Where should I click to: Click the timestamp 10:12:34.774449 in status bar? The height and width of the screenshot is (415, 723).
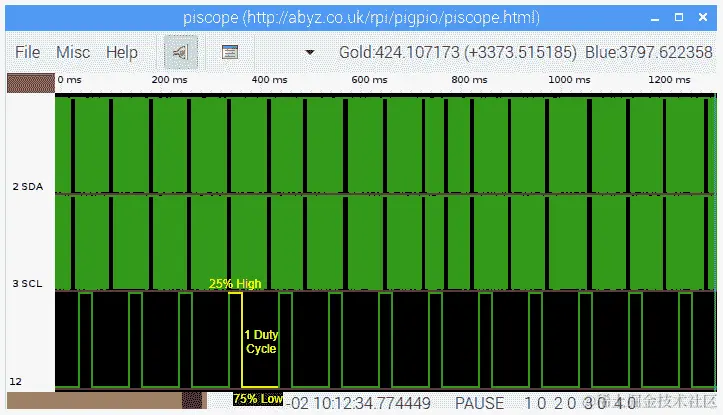372,403
